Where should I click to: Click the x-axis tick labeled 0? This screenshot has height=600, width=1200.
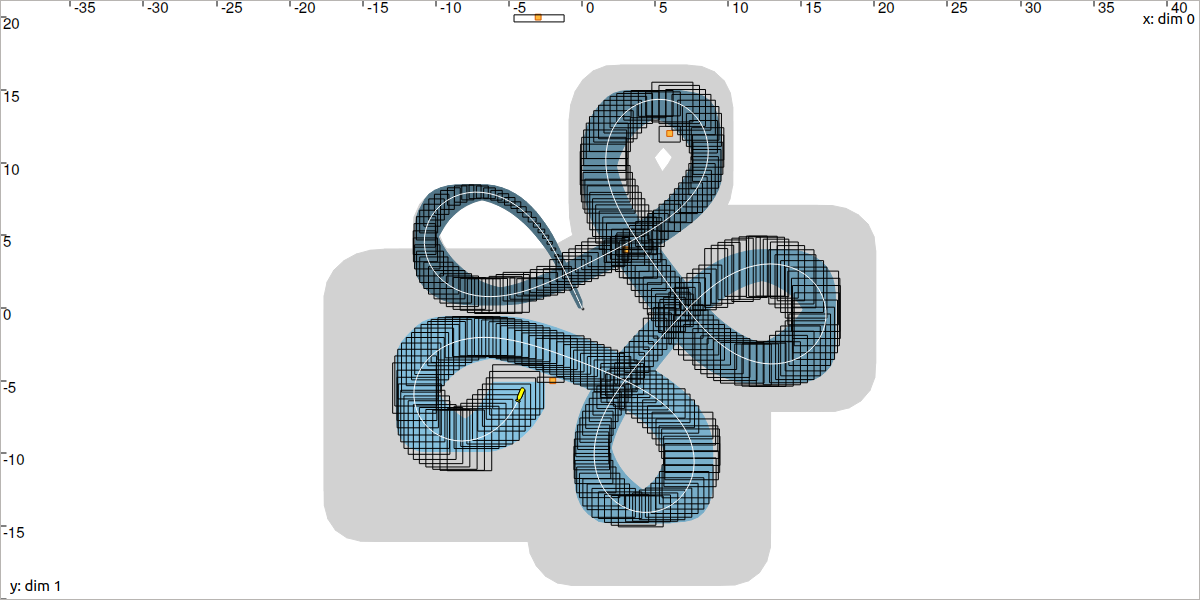pyautogui.click(x=589, y=8)
